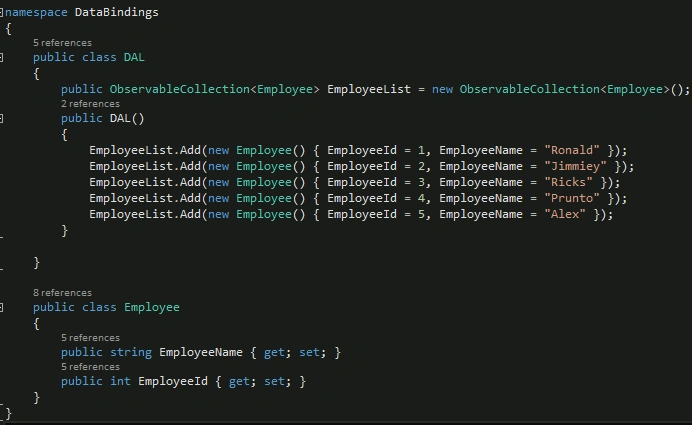The width and height of the screenshot is (692, 425).
Task: Click "EmployeeList.Add" on the Ronald line
Action: [x=145, y=150]
